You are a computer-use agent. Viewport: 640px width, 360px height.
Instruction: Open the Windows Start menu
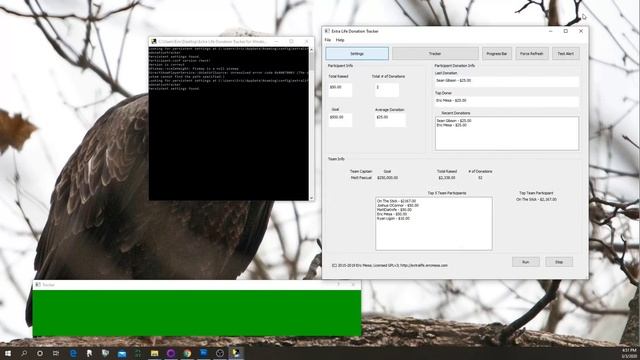point(8,353)
